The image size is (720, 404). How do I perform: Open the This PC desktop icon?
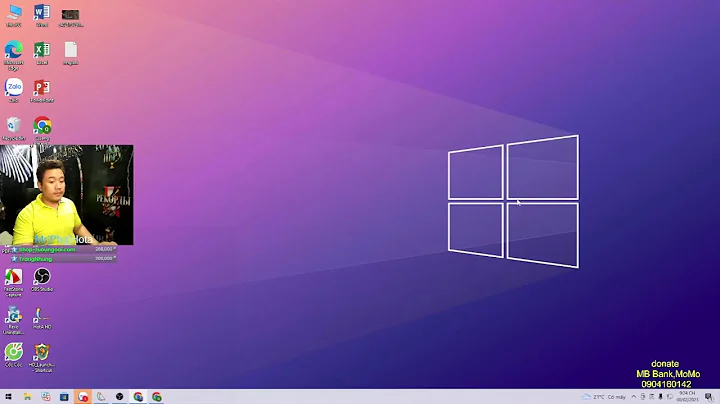click(14, 15)
